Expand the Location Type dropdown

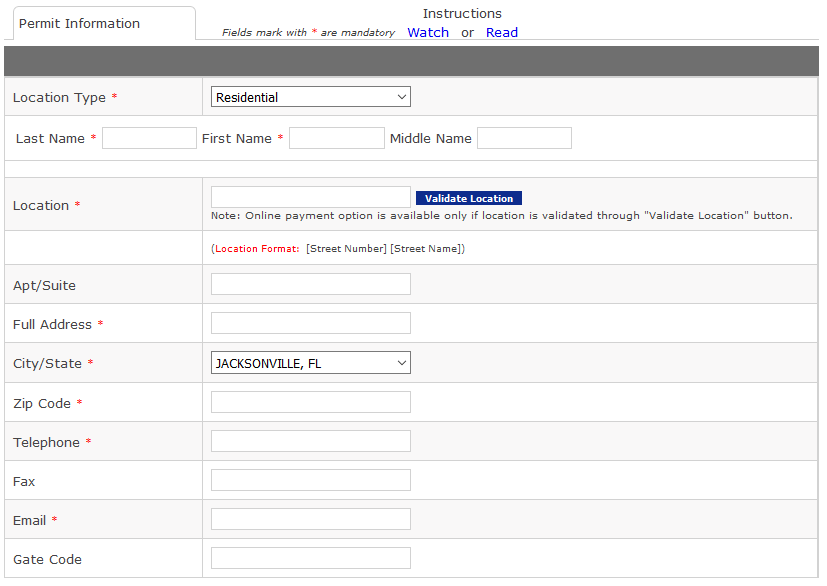311,97
